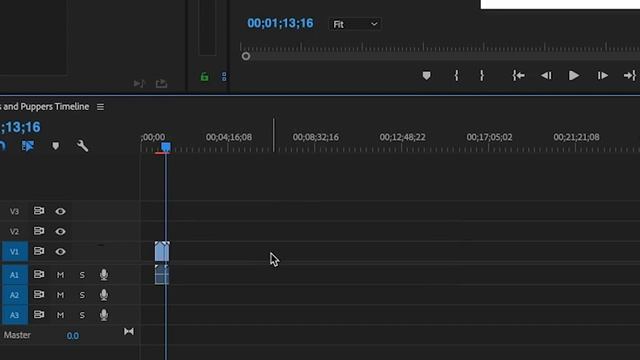Click the 00;04;16;08 ruler mark
Screen dimensions: 640x360
pyautogui.click(x=229, y=137)
